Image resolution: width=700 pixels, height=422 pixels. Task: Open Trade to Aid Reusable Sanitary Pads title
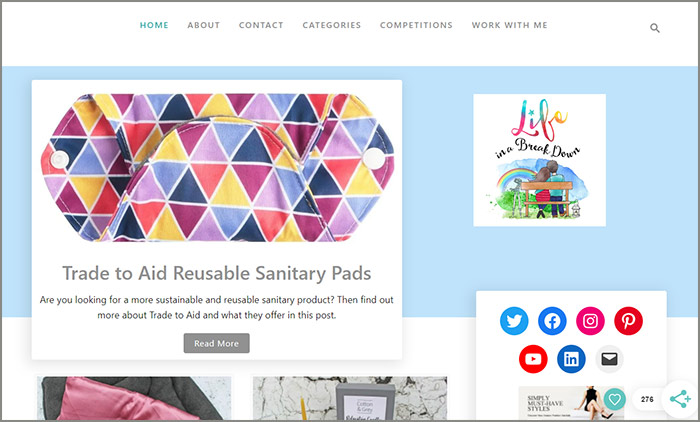click(217, 273)
